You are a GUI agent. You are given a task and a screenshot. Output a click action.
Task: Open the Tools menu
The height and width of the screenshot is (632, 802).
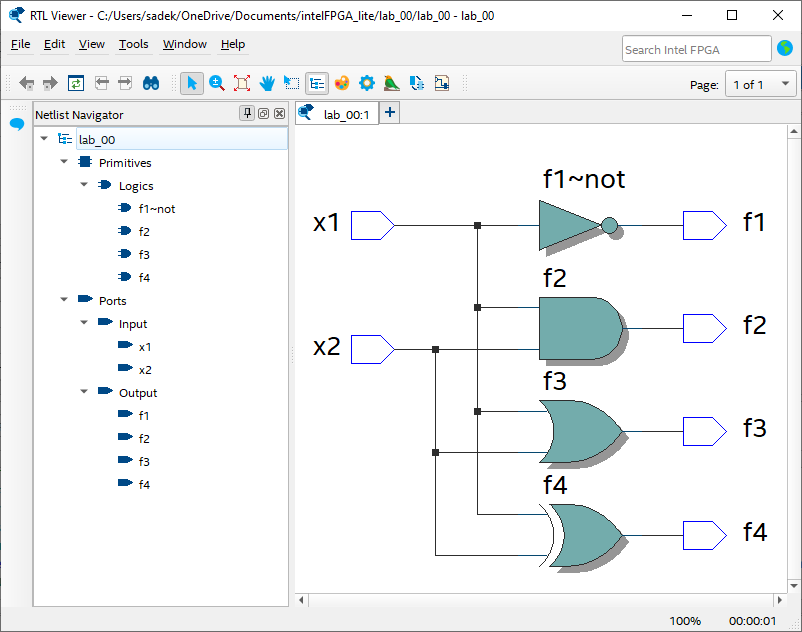133,44
